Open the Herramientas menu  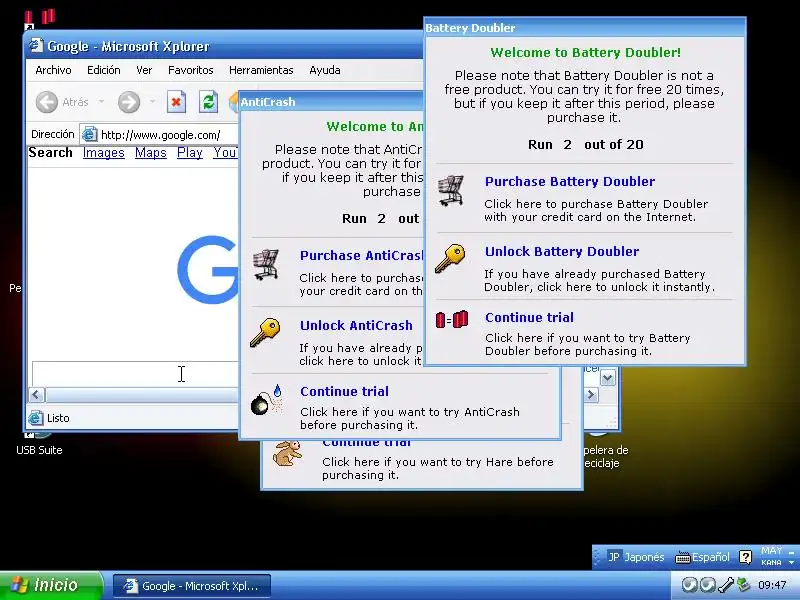click(261, 70)
